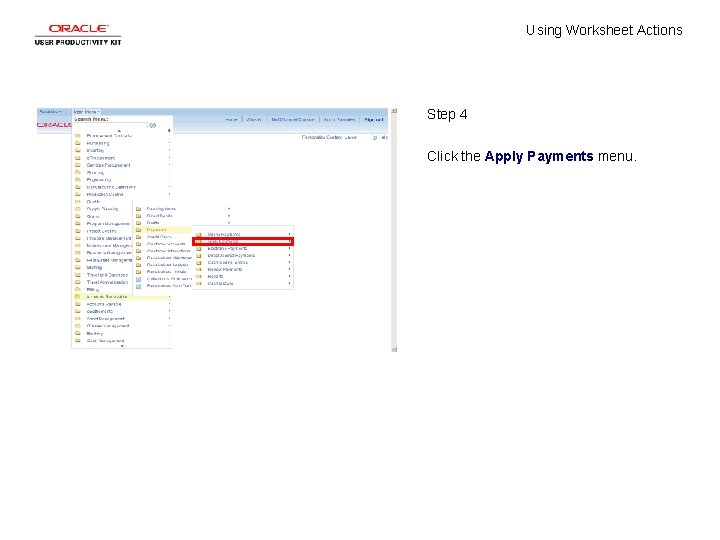This screenshot has height=540, width=720.
Task: Click the Electronic Payments folder icon
Action: tap(199, 248)
